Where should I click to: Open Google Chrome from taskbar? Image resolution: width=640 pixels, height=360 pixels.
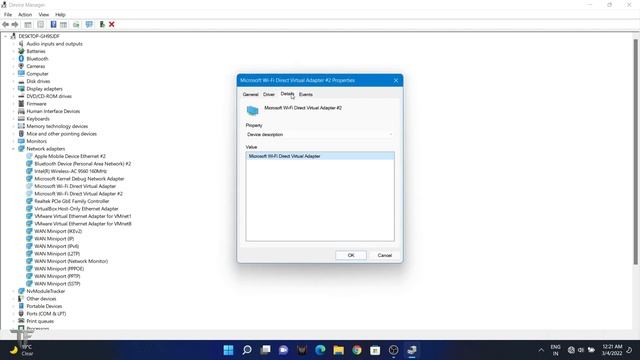click(357, 350)
